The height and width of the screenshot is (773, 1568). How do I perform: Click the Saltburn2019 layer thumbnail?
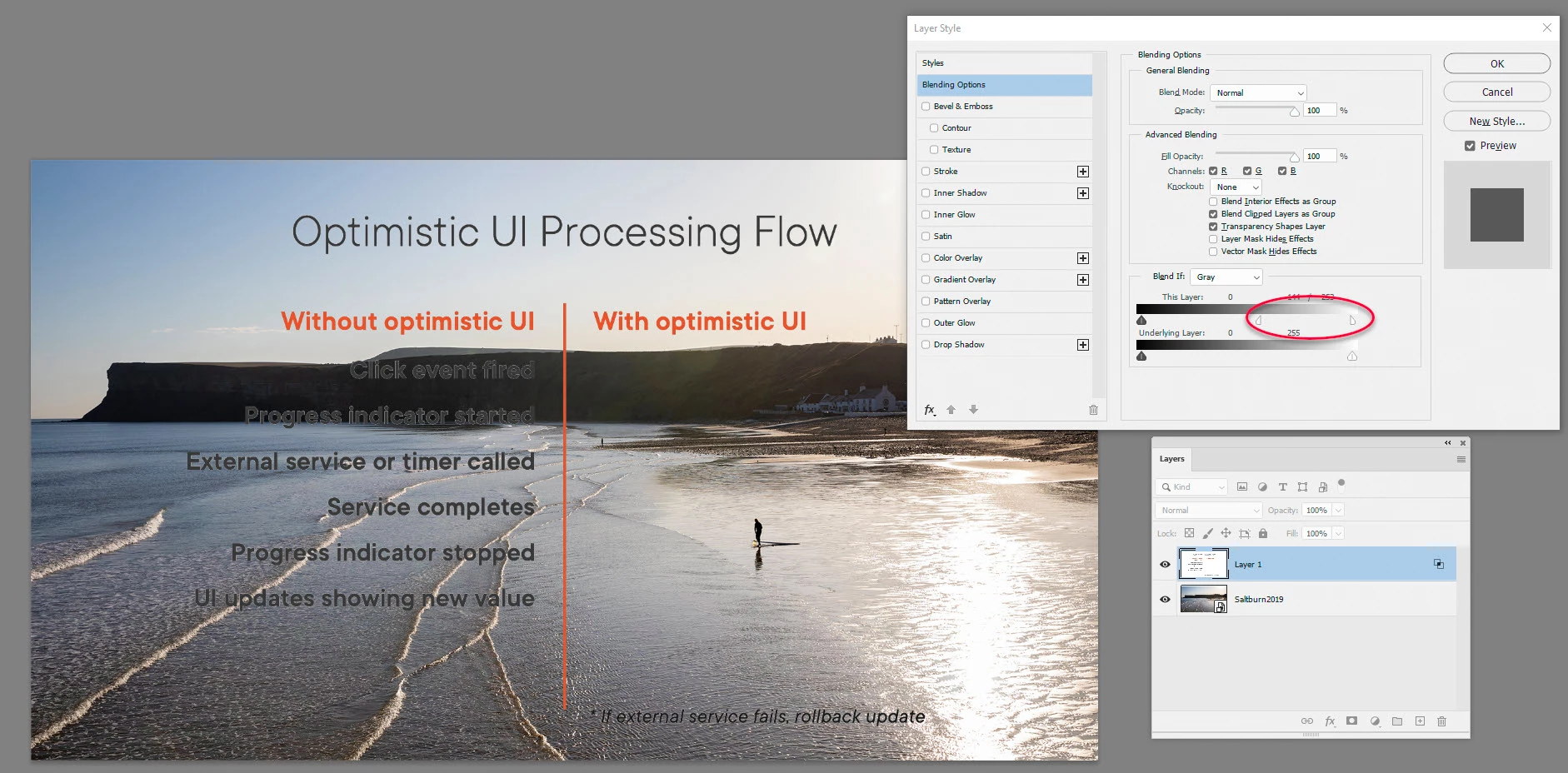coord(1203,599)
